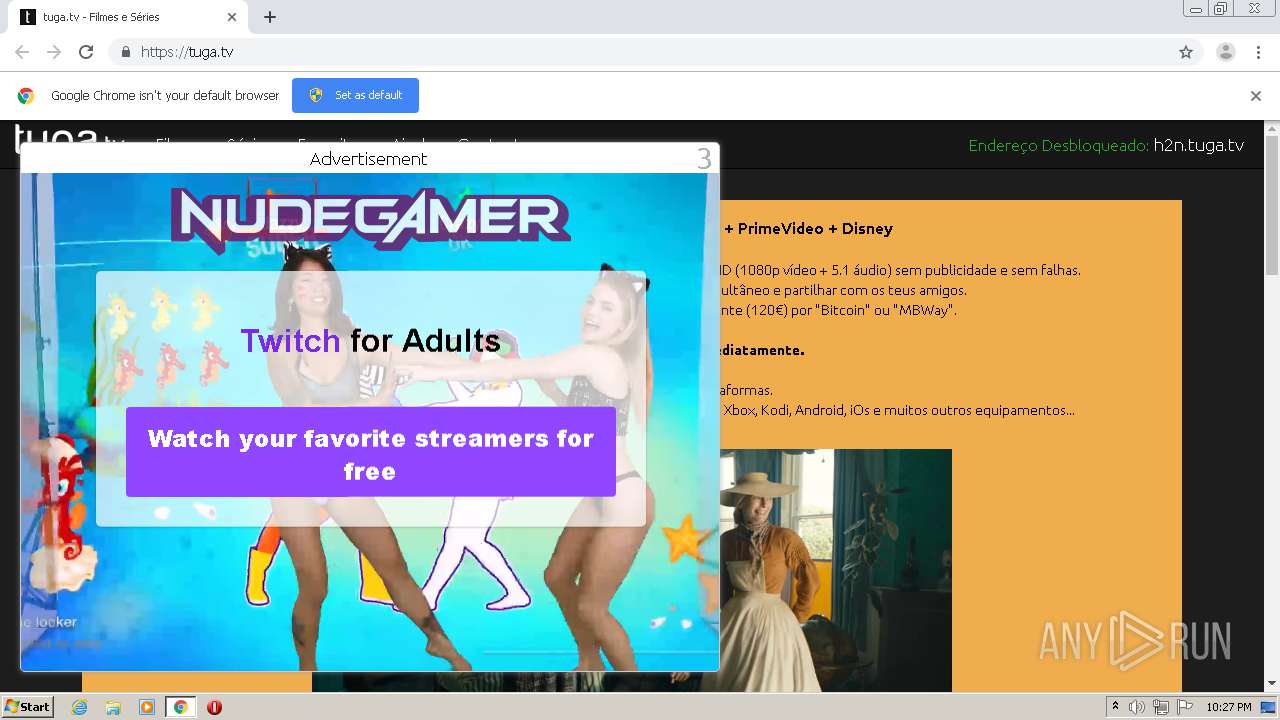
Task: Show hidden system tray icons
Action: pos(1116,707)
